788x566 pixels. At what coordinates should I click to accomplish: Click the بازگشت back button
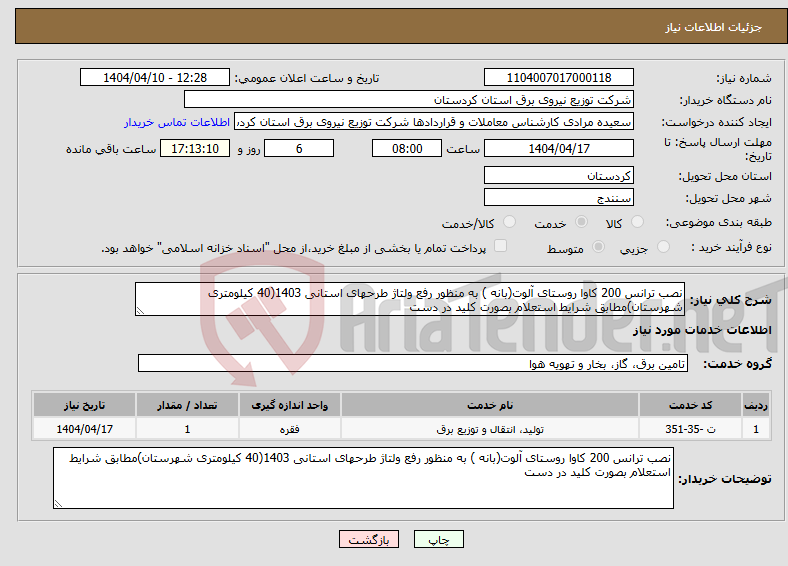(369, 539)
